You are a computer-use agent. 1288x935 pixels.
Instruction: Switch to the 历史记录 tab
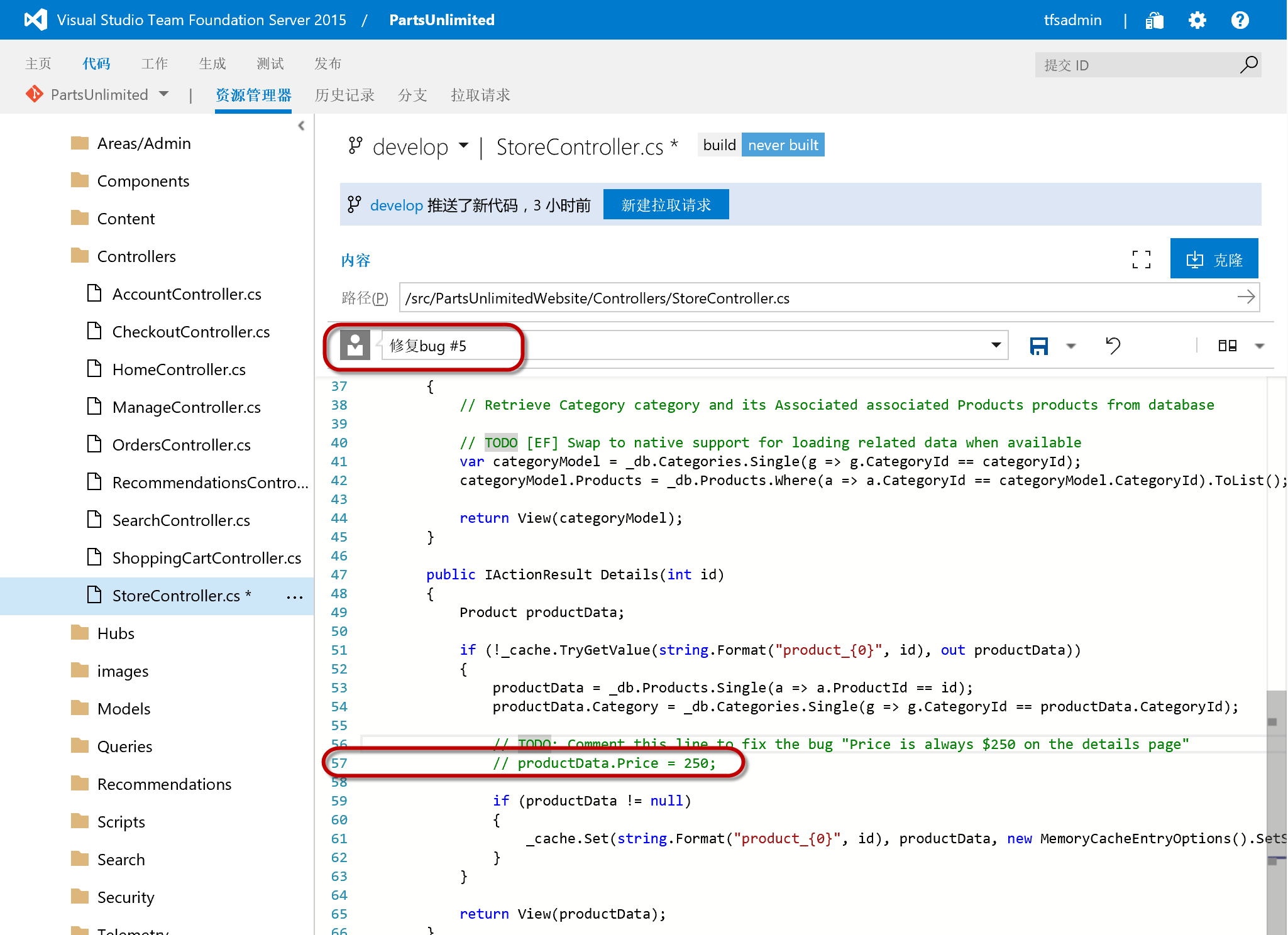coord(344,95)
